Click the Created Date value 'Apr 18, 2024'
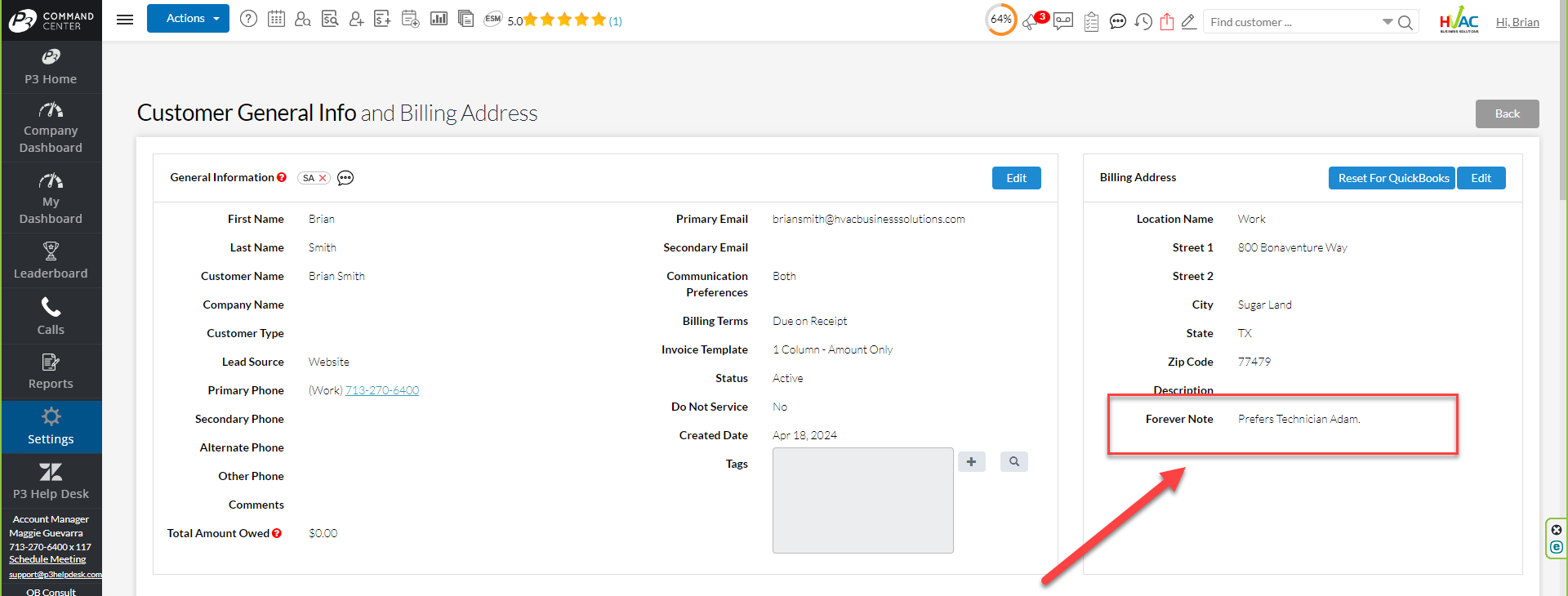 tap(804, 435)
